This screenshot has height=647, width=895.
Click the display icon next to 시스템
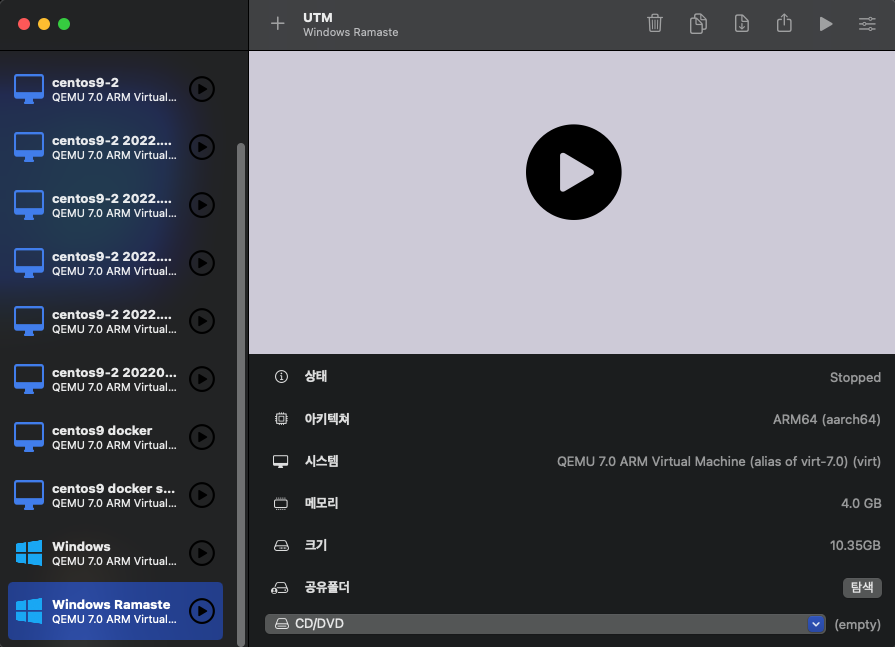[280, 462]
